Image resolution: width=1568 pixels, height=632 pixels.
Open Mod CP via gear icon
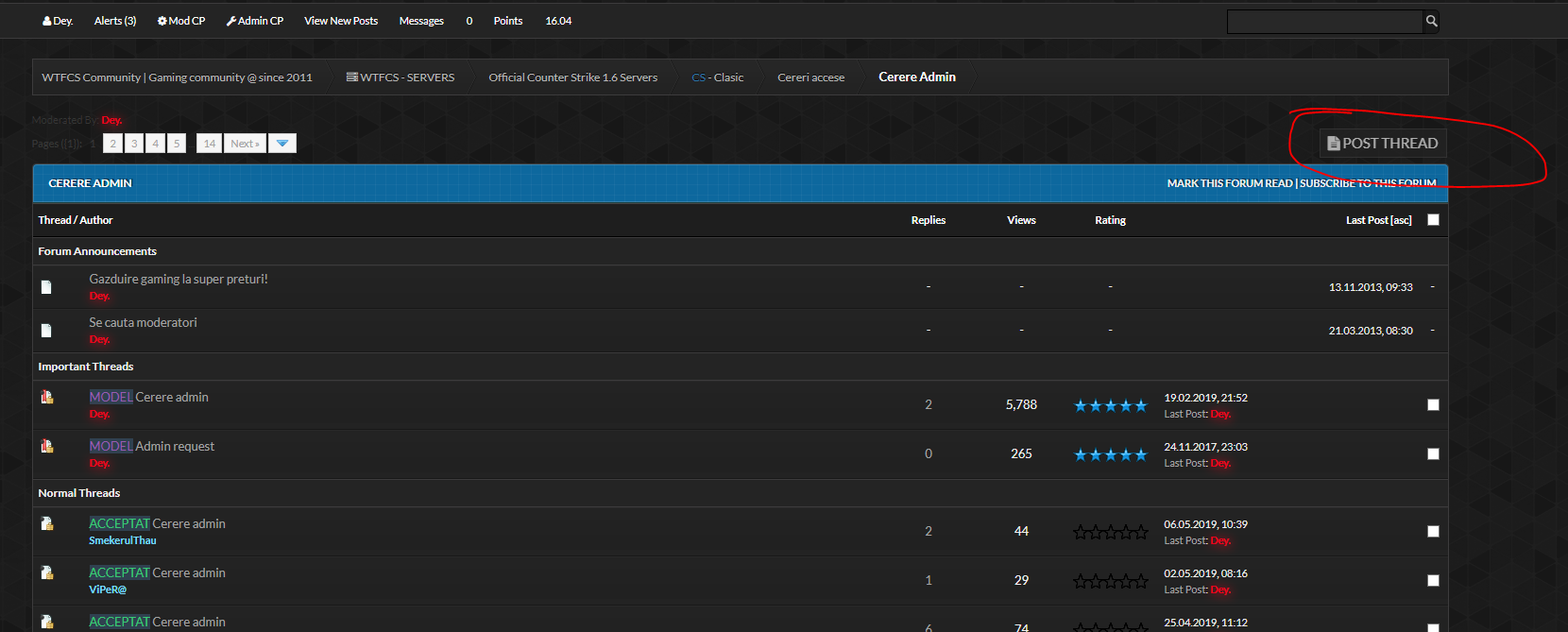click(x=162, y=21)
